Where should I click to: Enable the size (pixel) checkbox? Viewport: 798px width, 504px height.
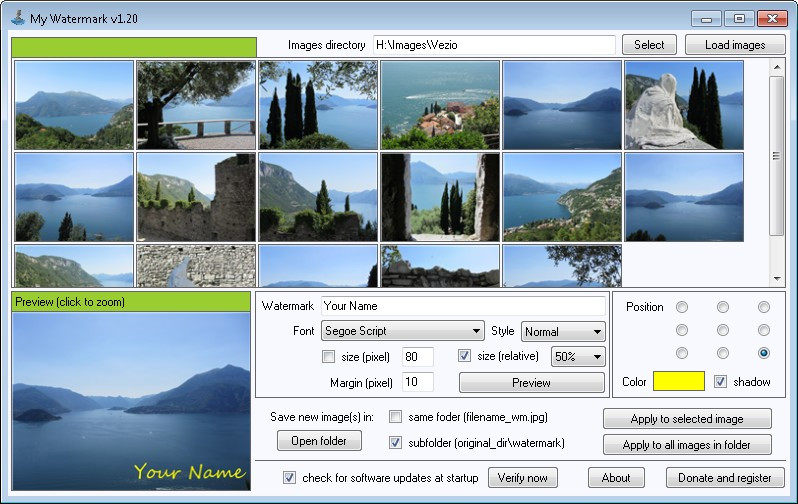[x=328, y=357]
